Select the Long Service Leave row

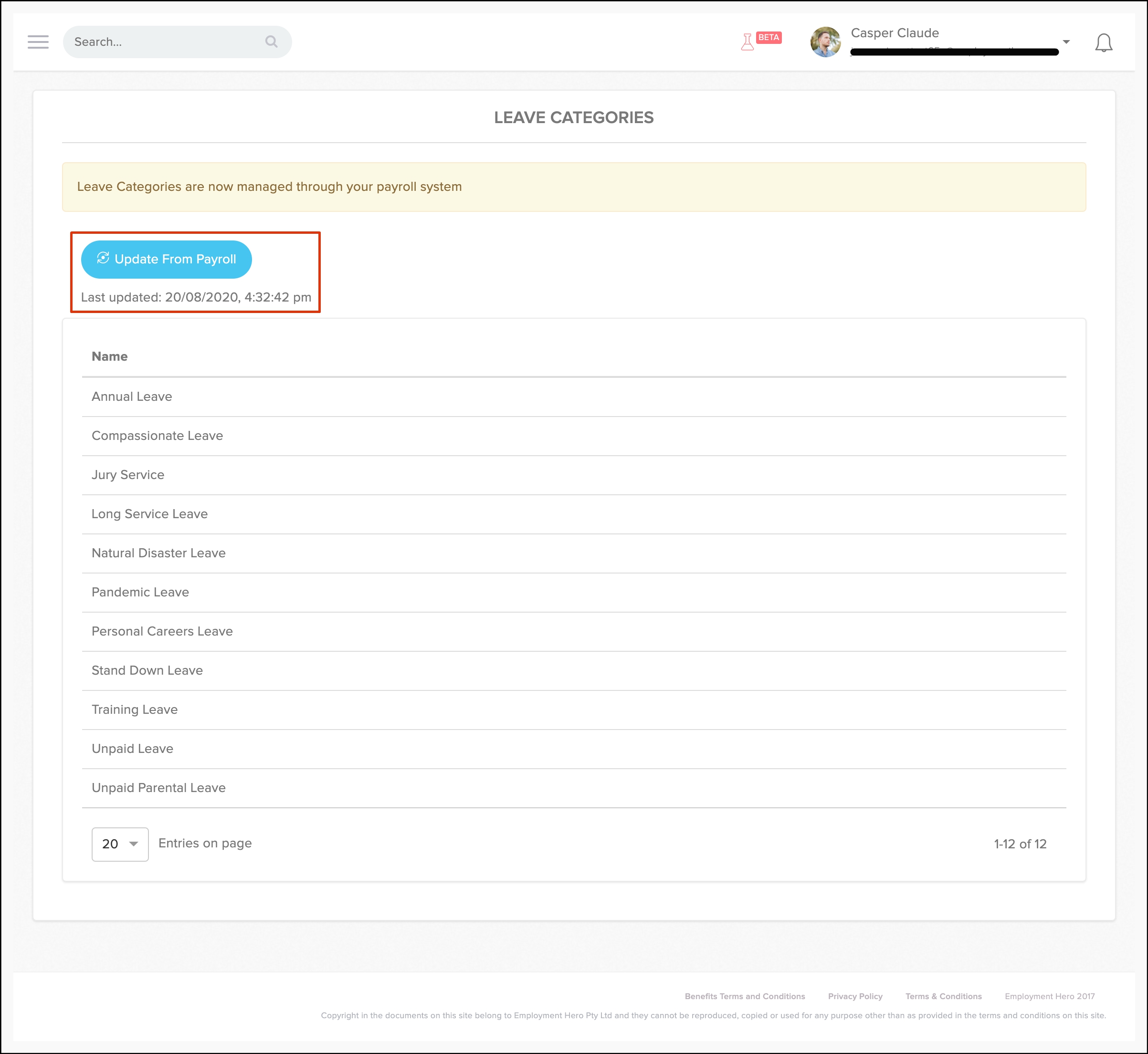click(x=149, y=514)
